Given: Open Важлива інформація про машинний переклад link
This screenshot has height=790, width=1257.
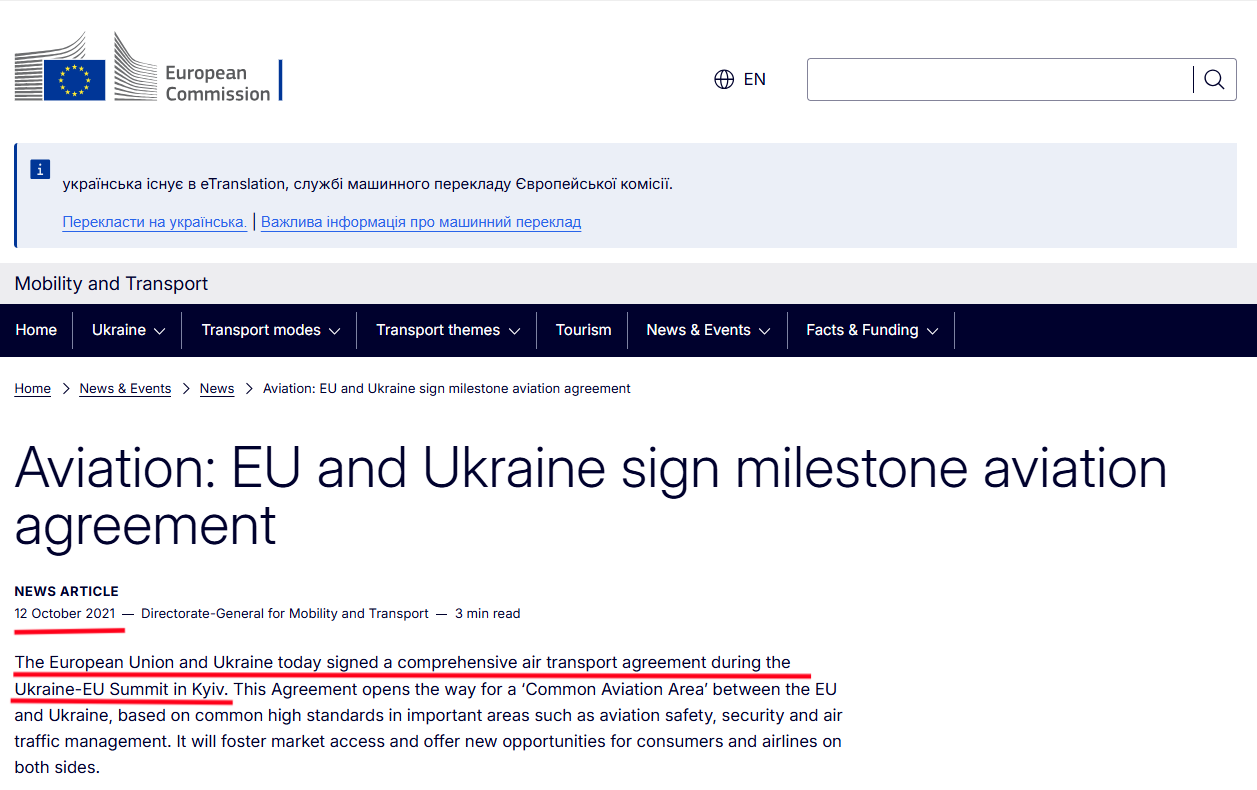Looking at the screenshot, I should [x=421, y=221].
